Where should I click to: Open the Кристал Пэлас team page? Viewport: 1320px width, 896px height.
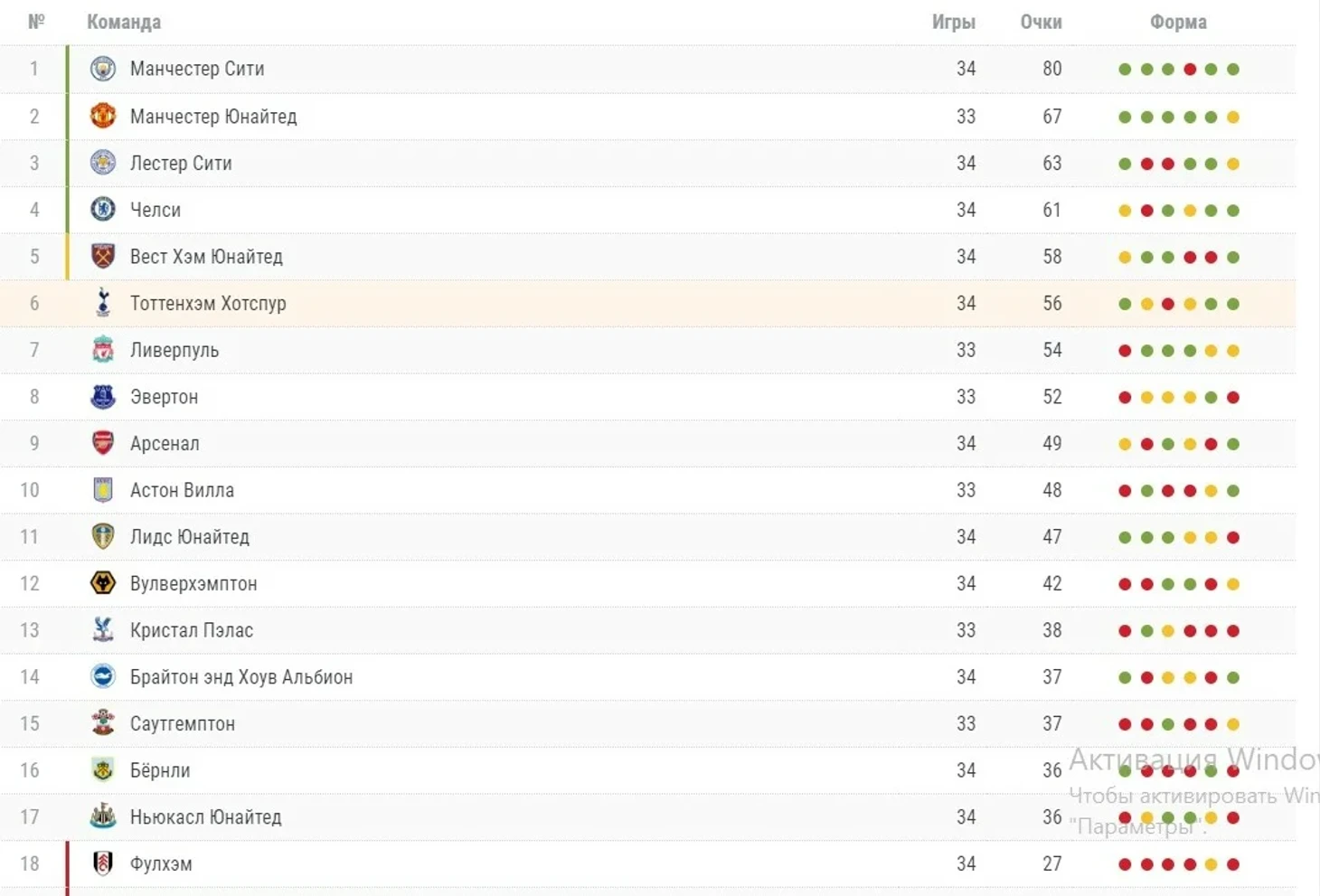pos(191,630)
